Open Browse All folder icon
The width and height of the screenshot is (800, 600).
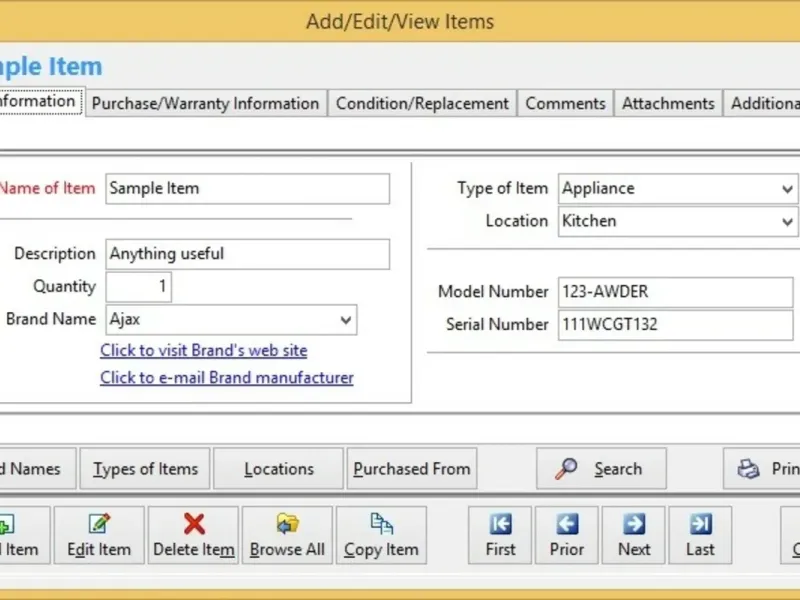tap(287, 523)
